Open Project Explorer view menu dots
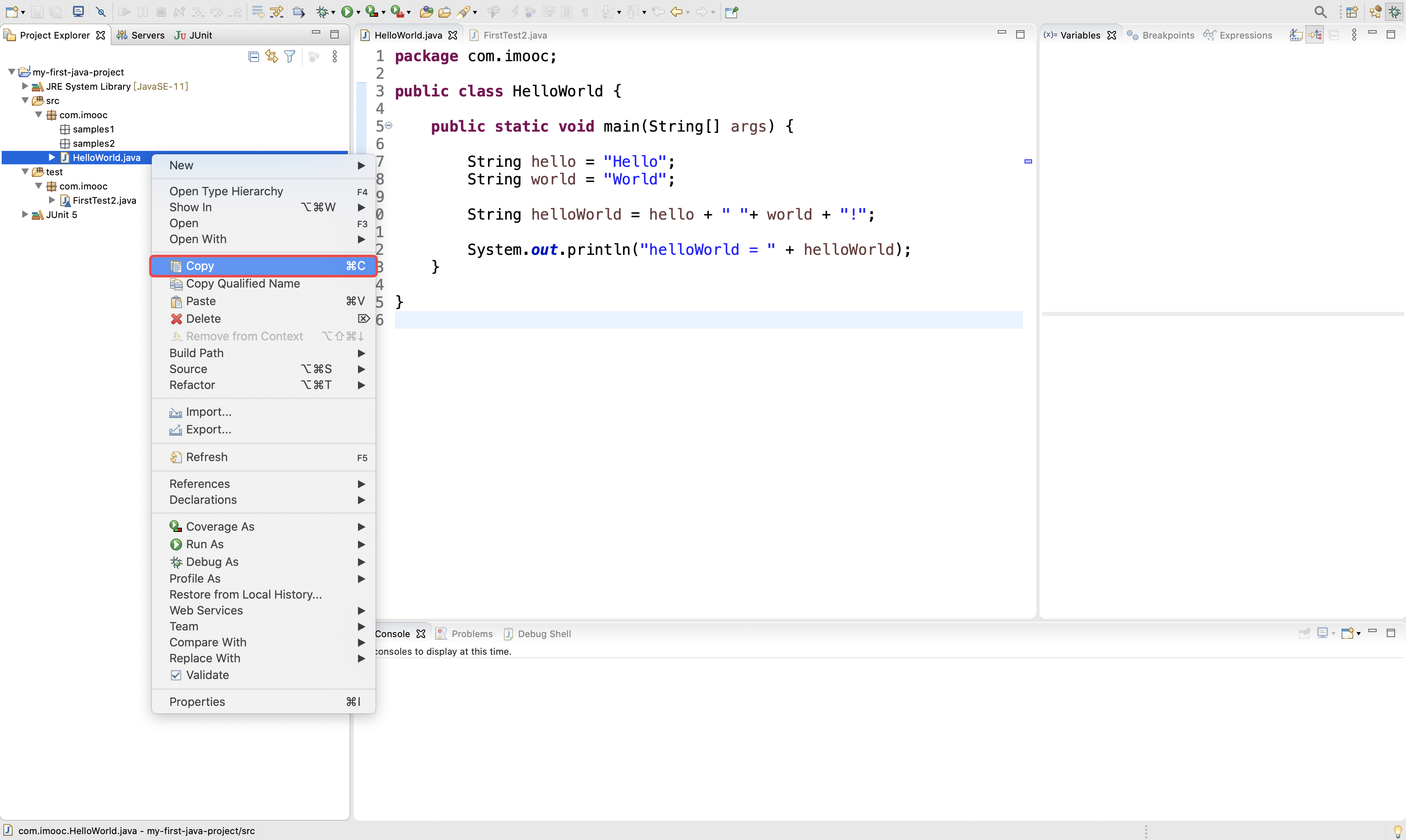The image size is (1406, 840). click(335, 57)
